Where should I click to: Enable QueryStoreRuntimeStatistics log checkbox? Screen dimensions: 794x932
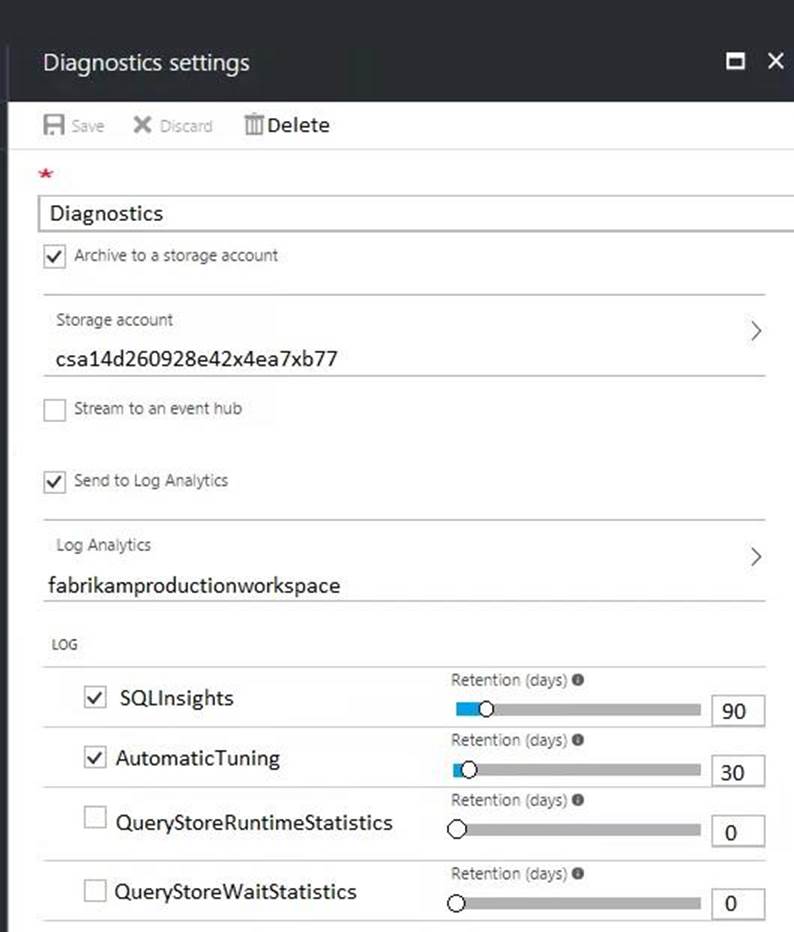(x=95, y=819)
